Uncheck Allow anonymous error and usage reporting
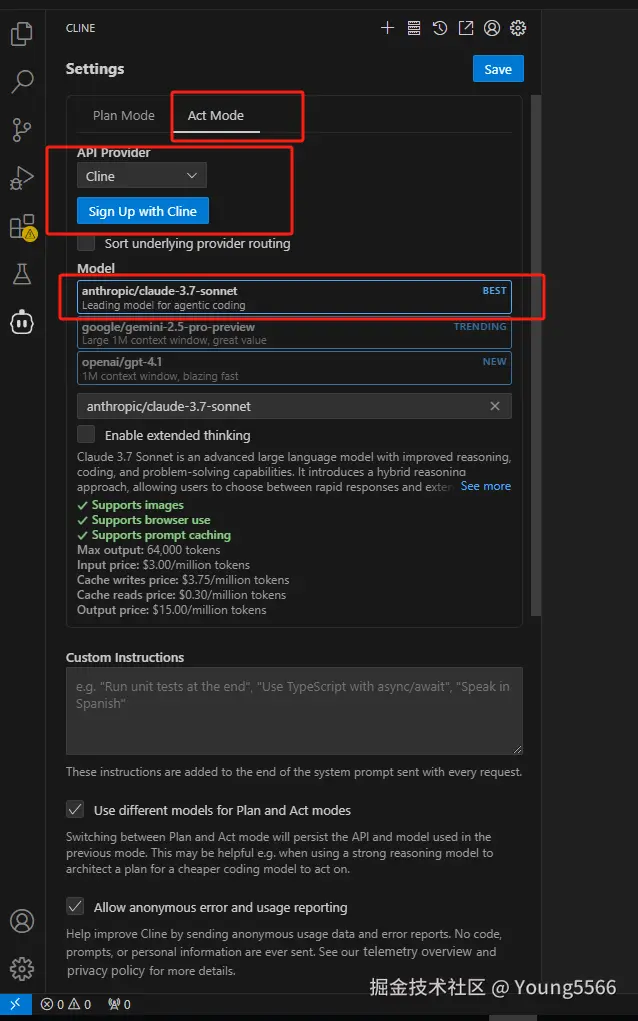The width and height of the screenshot is (638, 1021). click(76, 906)
